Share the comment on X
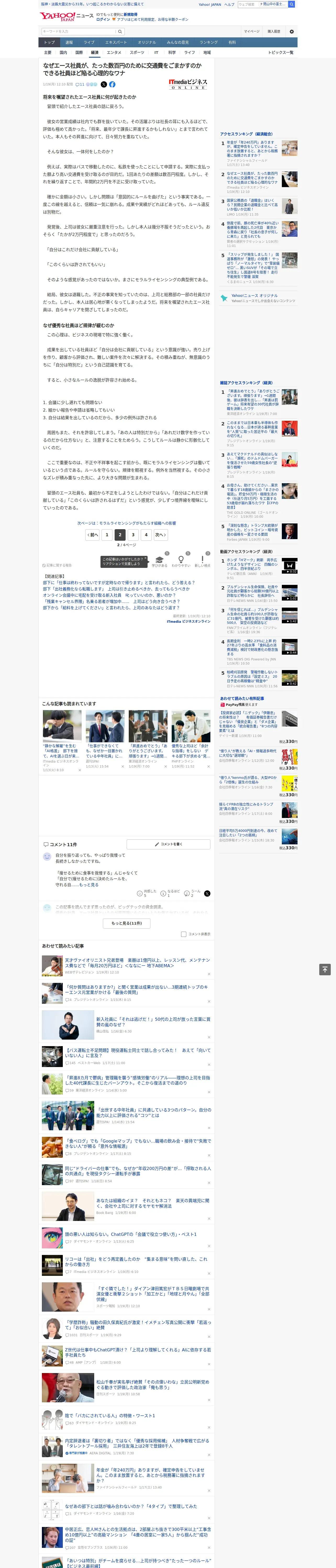Image resolution: width=336 pixels, height=1568 pixels. point(207,893)
